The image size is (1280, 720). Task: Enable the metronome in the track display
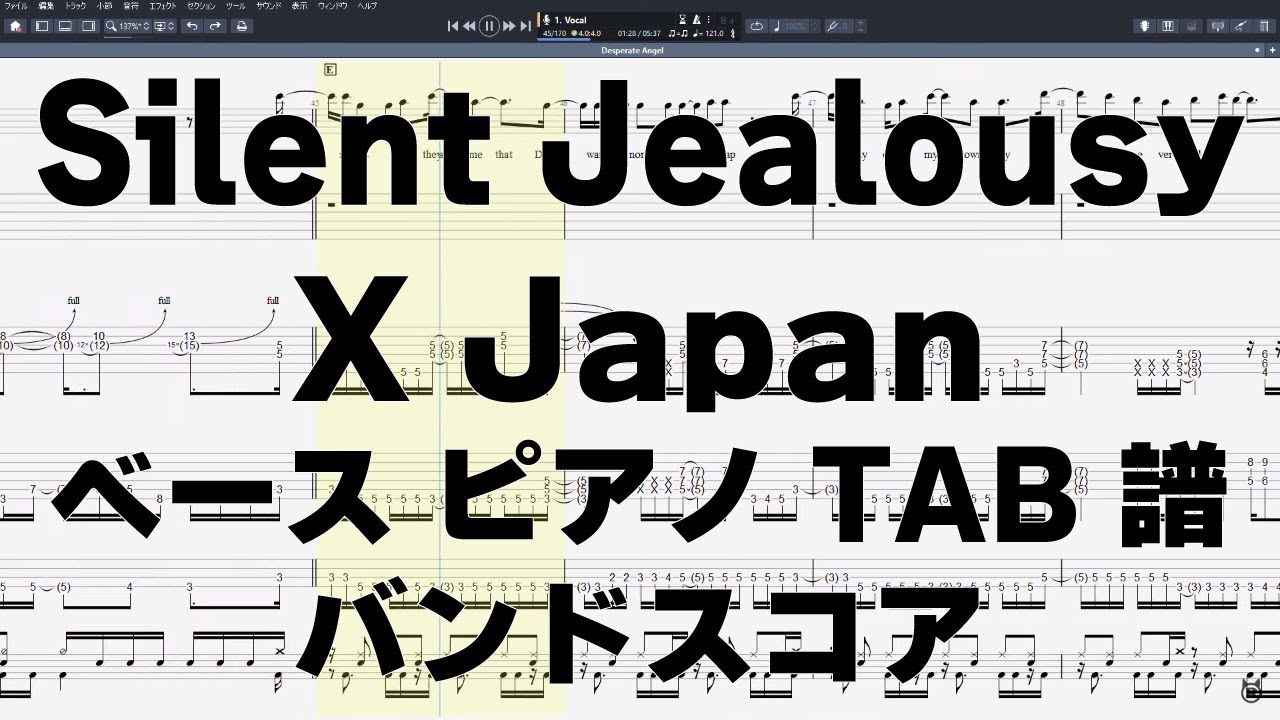point(696,19)
